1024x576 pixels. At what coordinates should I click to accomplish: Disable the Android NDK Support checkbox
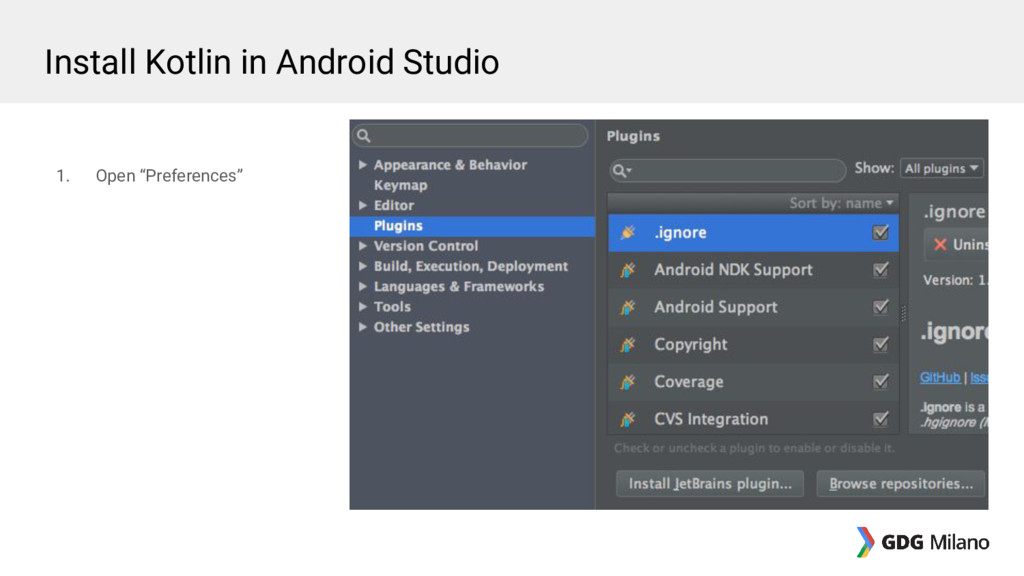coord(880,270)
